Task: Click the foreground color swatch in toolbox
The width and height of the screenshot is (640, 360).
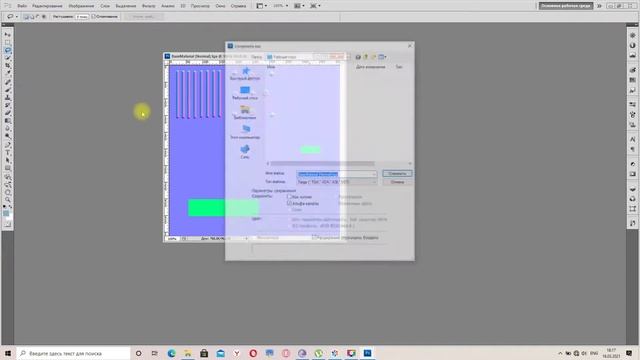Action: [6, 213]
